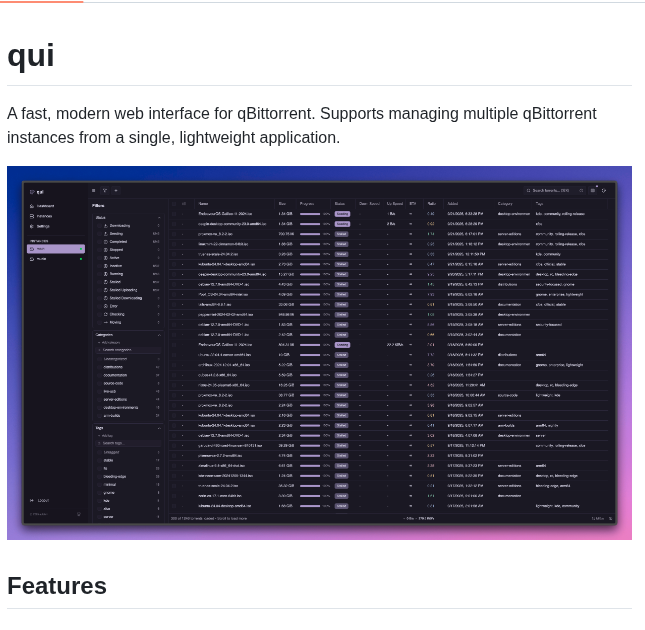Collapse the Status filter section
The height and width of the screenshot is (630, 645).
158,217
